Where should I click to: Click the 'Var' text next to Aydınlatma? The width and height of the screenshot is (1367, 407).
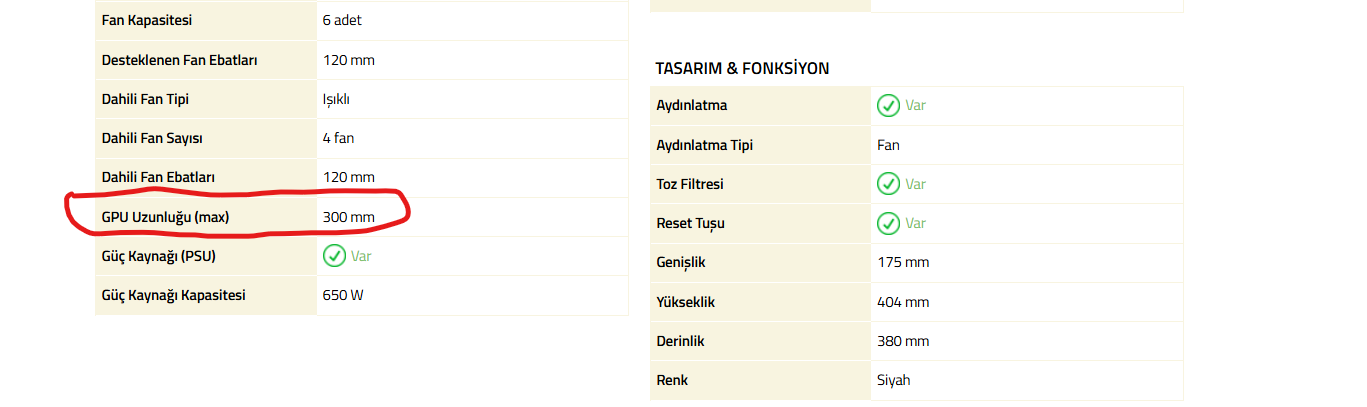[915, 105]
